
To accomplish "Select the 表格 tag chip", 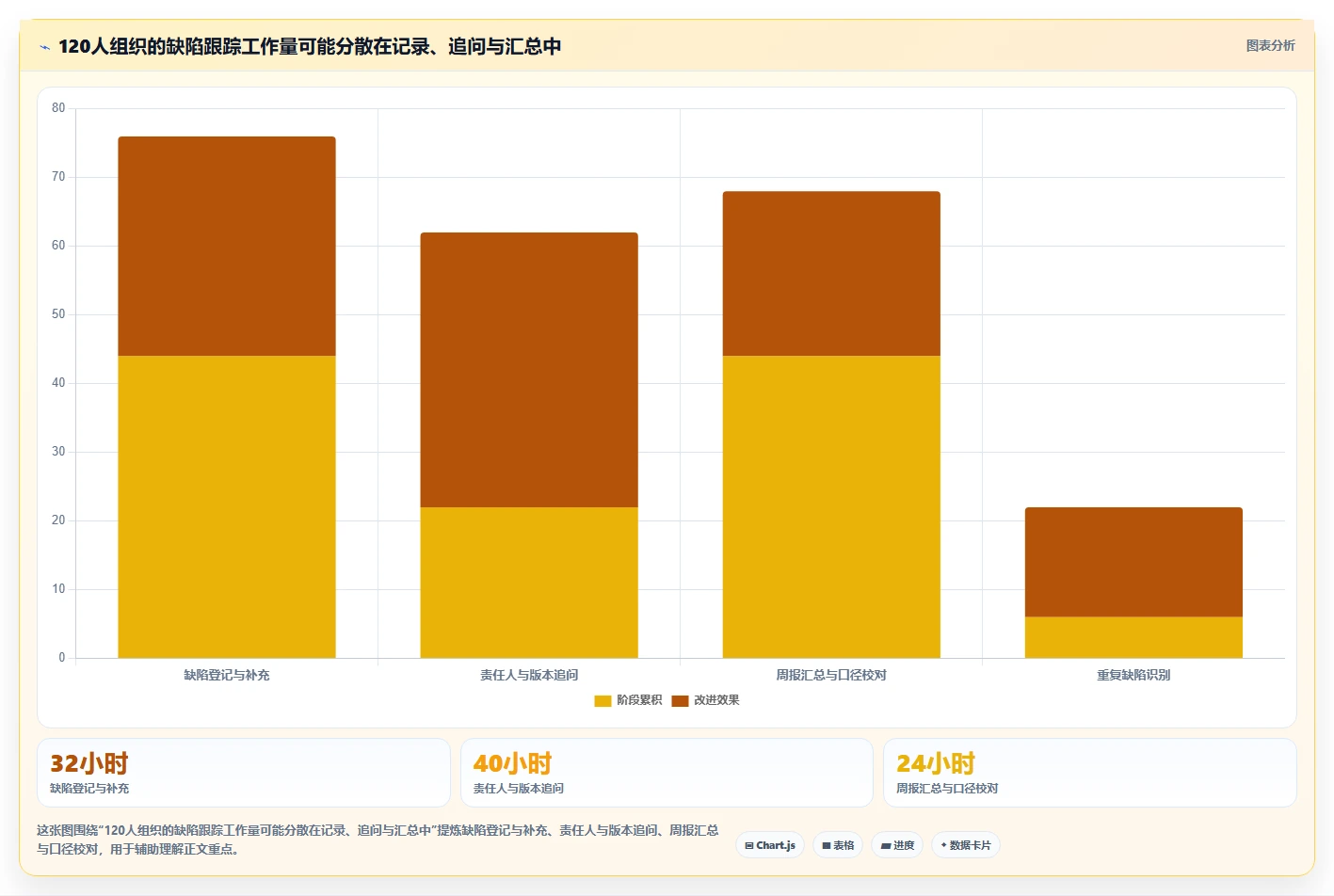I will [x=838, y=845].
